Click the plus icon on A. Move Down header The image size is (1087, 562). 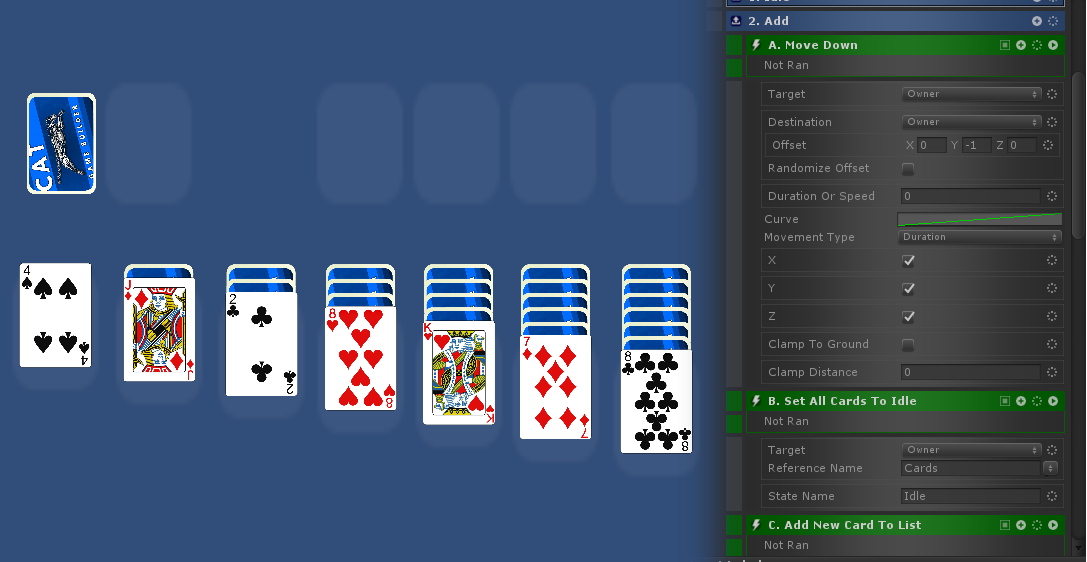[x=1021, y=45]
